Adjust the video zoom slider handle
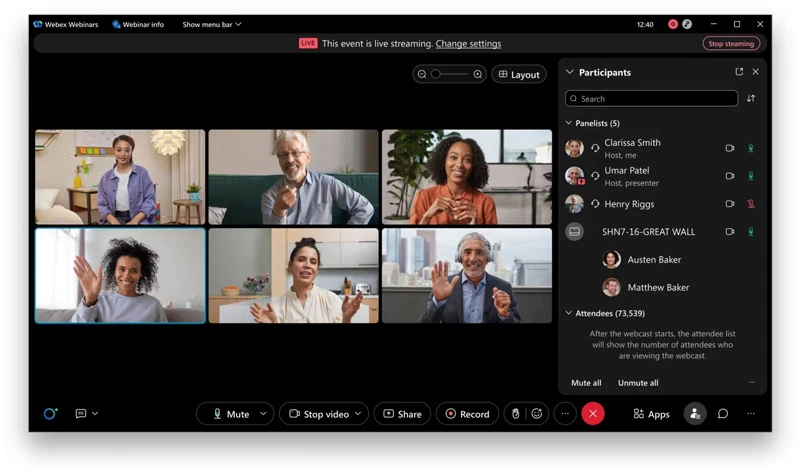This screenshot has height=474, width=800. click(436, 74)
